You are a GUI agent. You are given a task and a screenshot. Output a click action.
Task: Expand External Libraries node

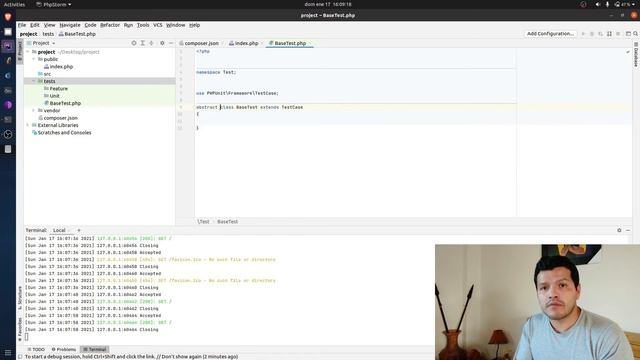(28, 125)
